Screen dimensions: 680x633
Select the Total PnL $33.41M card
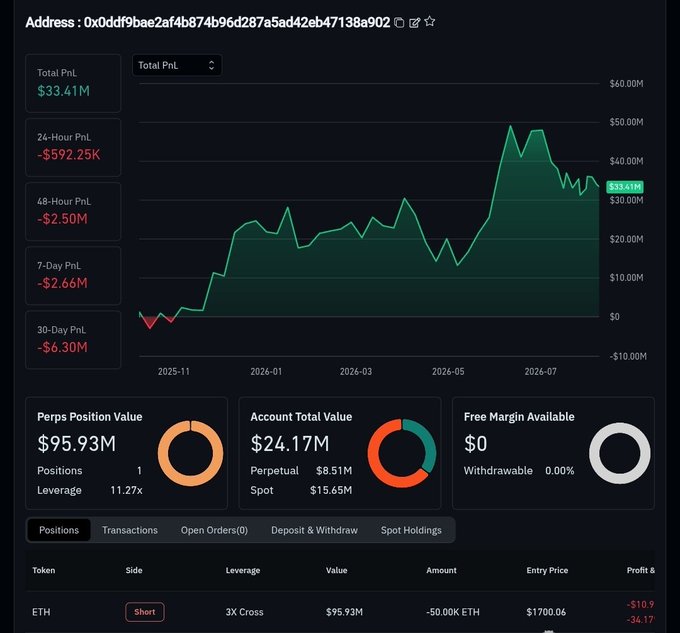tap(73, 83)
